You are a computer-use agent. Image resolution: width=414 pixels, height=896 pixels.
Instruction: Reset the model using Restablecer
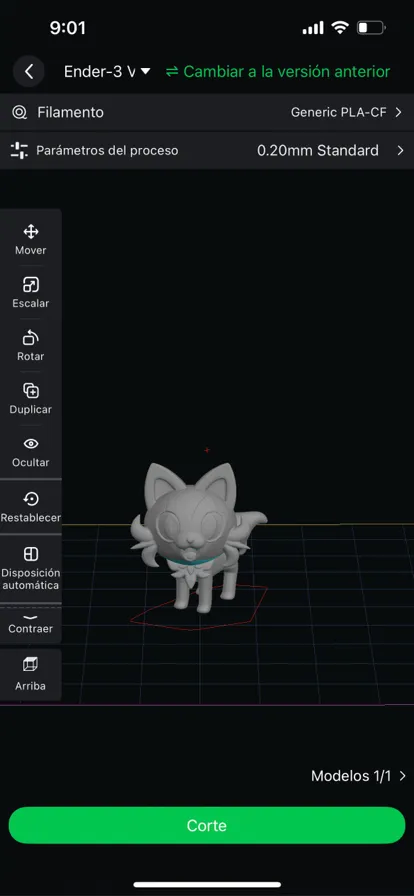(x=30, y=507)
